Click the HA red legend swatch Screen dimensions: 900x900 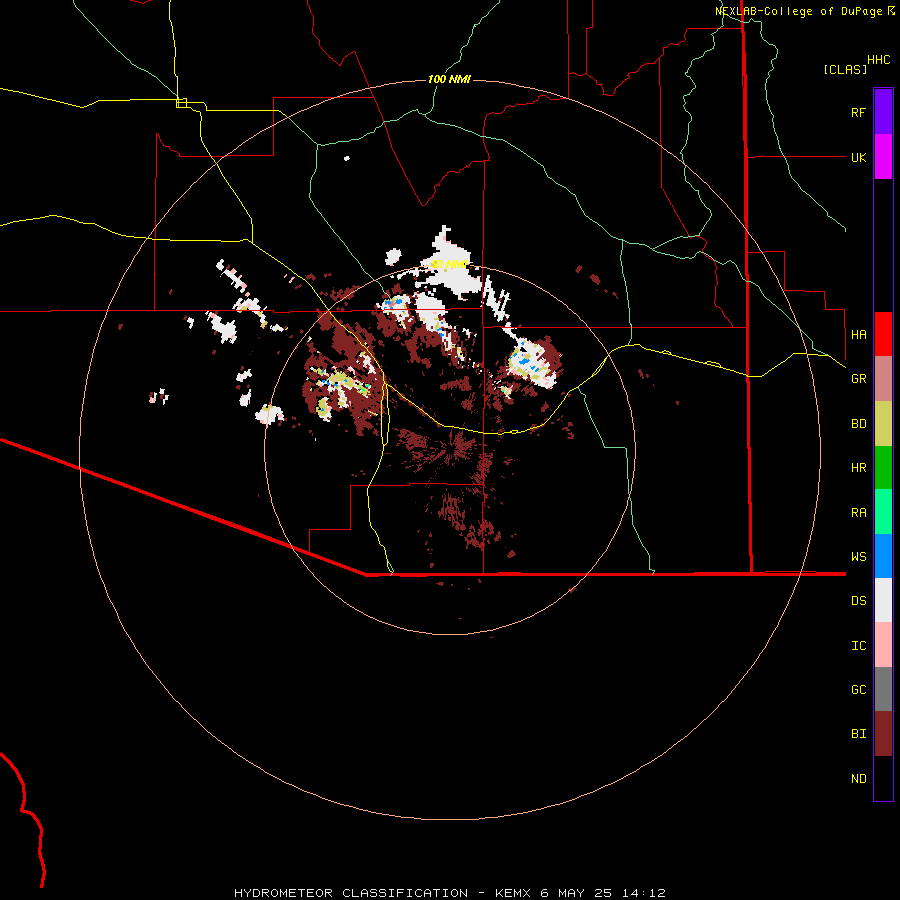click(x=883, y=334)
